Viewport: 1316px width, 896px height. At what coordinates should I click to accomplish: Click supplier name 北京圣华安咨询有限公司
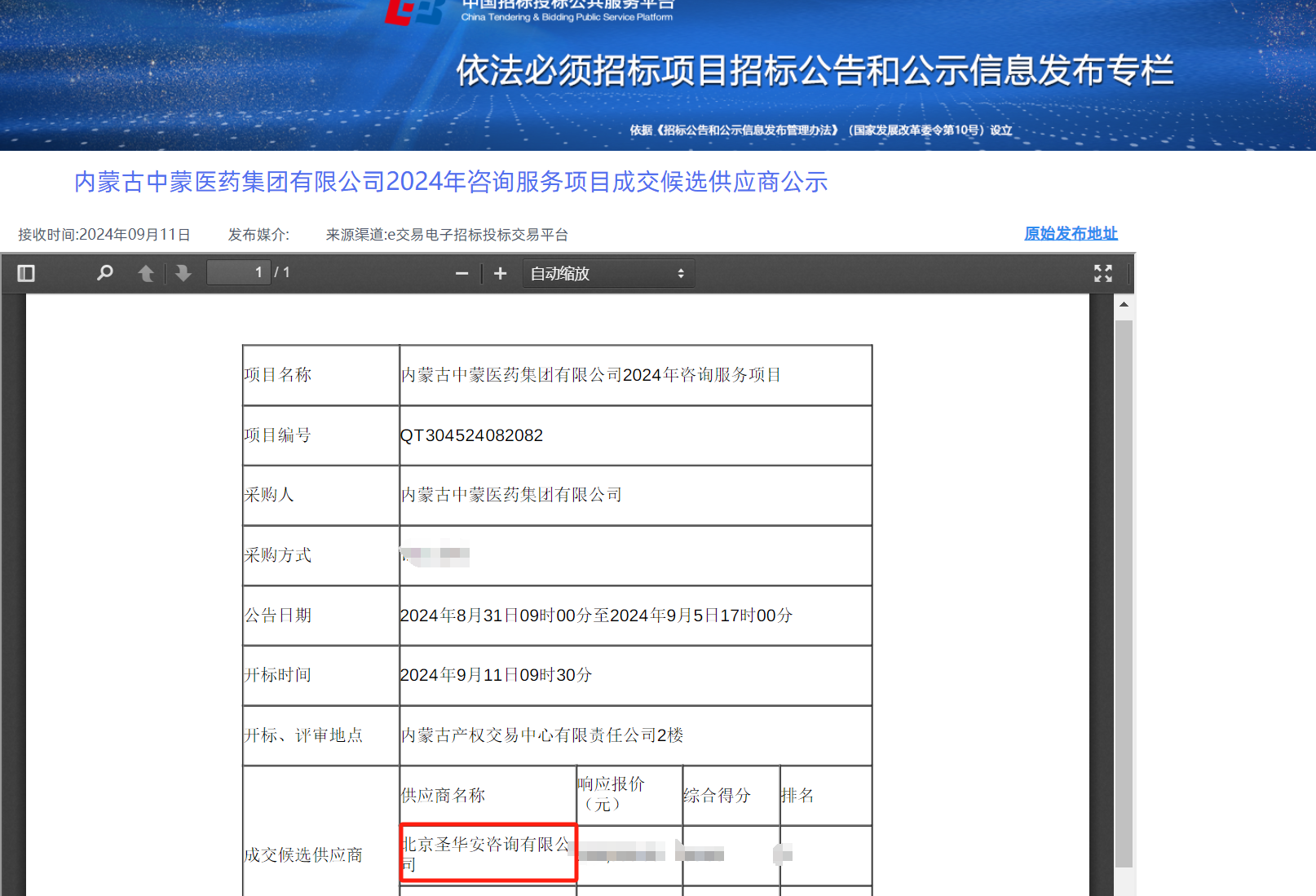(x=488, y=854)
